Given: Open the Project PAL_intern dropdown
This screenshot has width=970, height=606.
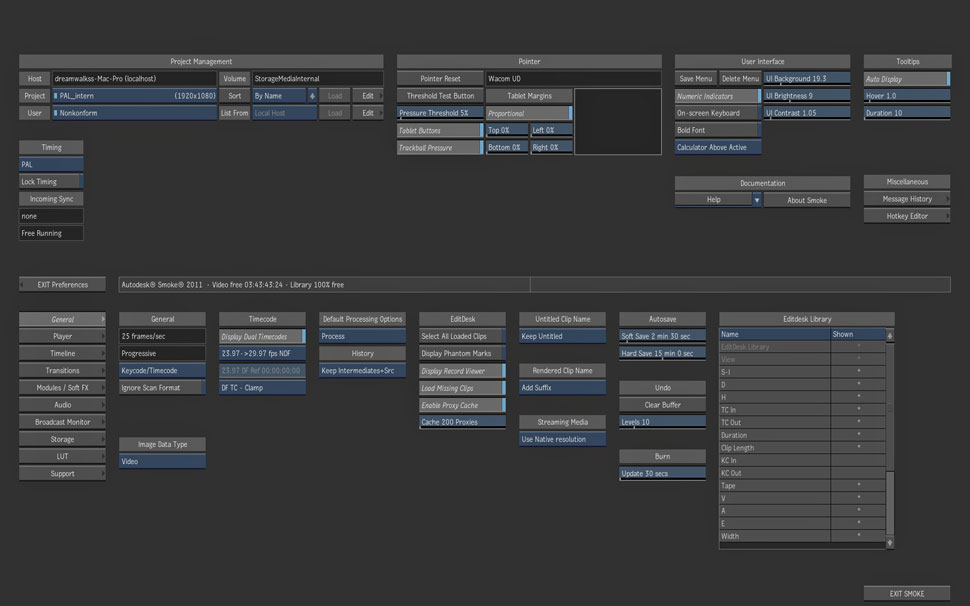Looking at the screenshot, I should point(134,96).
